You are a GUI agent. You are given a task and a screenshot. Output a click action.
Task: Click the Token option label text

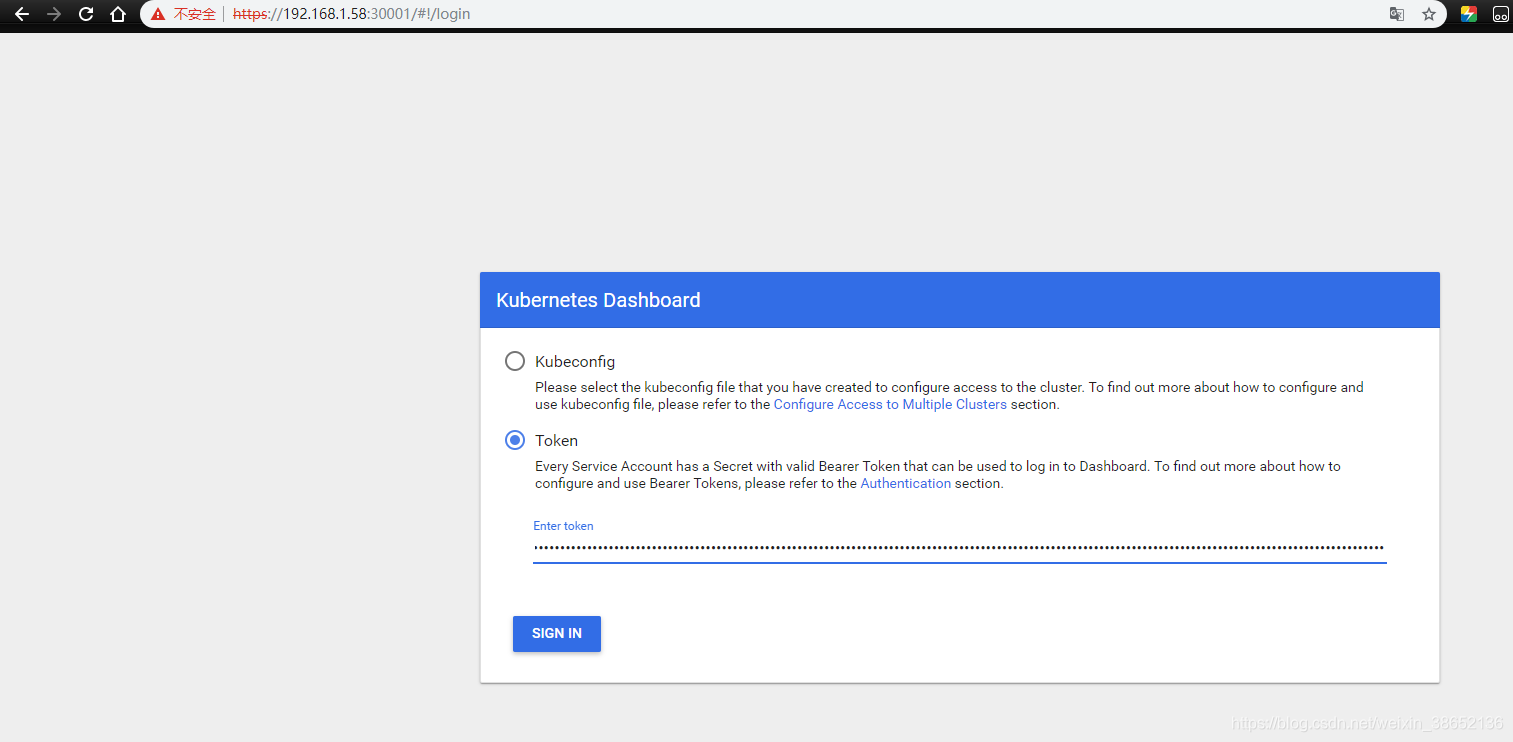(556, 440)
